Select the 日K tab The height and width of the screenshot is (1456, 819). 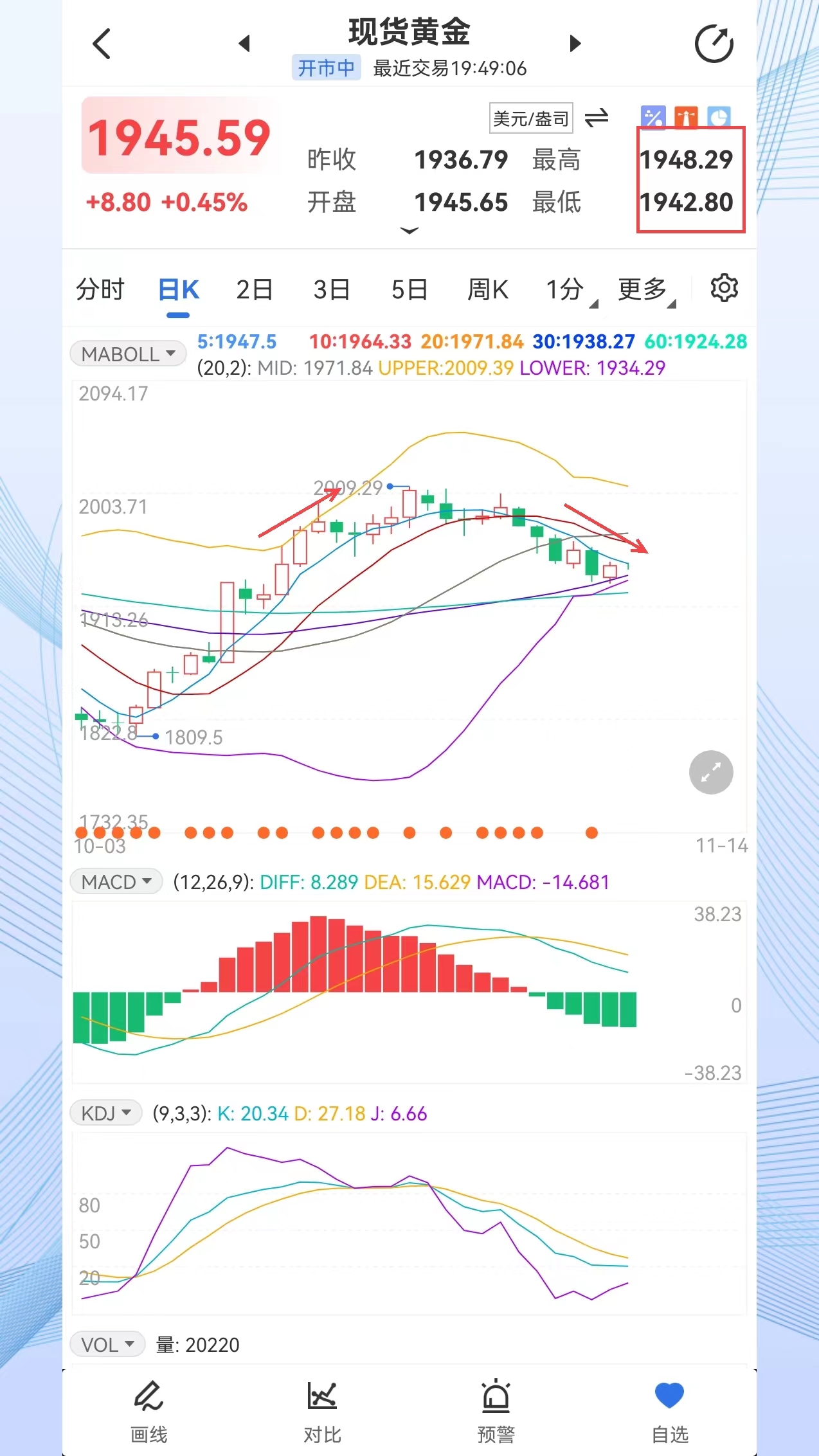(x=178, y=289)
